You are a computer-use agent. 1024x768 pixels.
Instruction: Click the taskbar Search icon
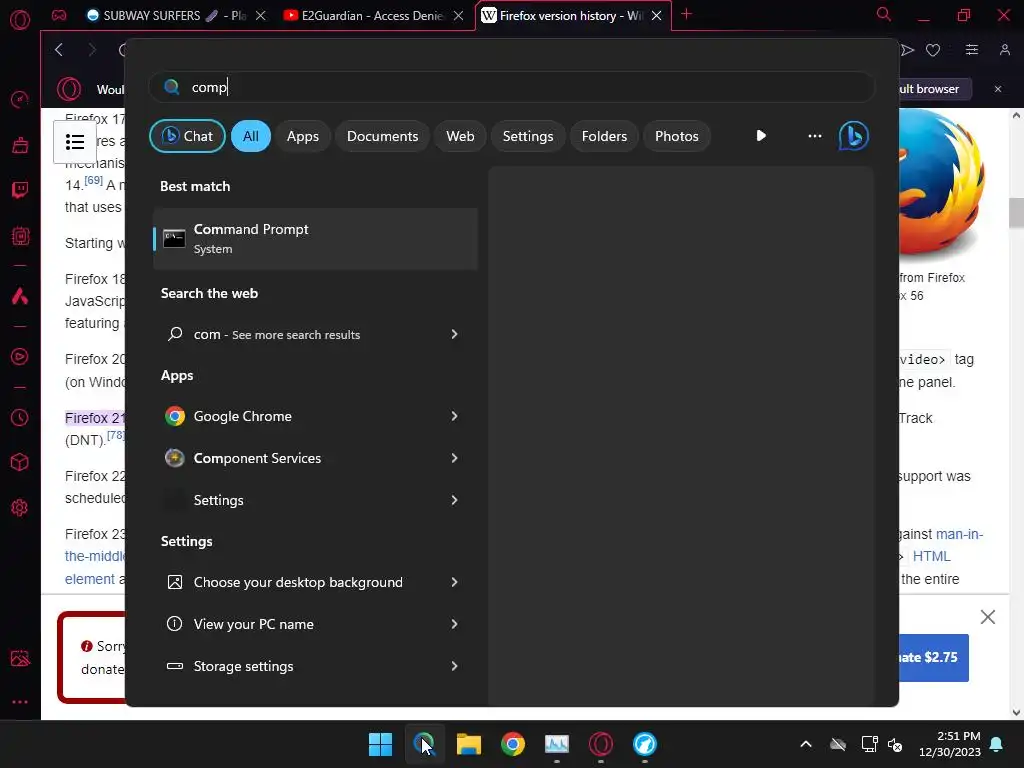[x=424, y=744]
